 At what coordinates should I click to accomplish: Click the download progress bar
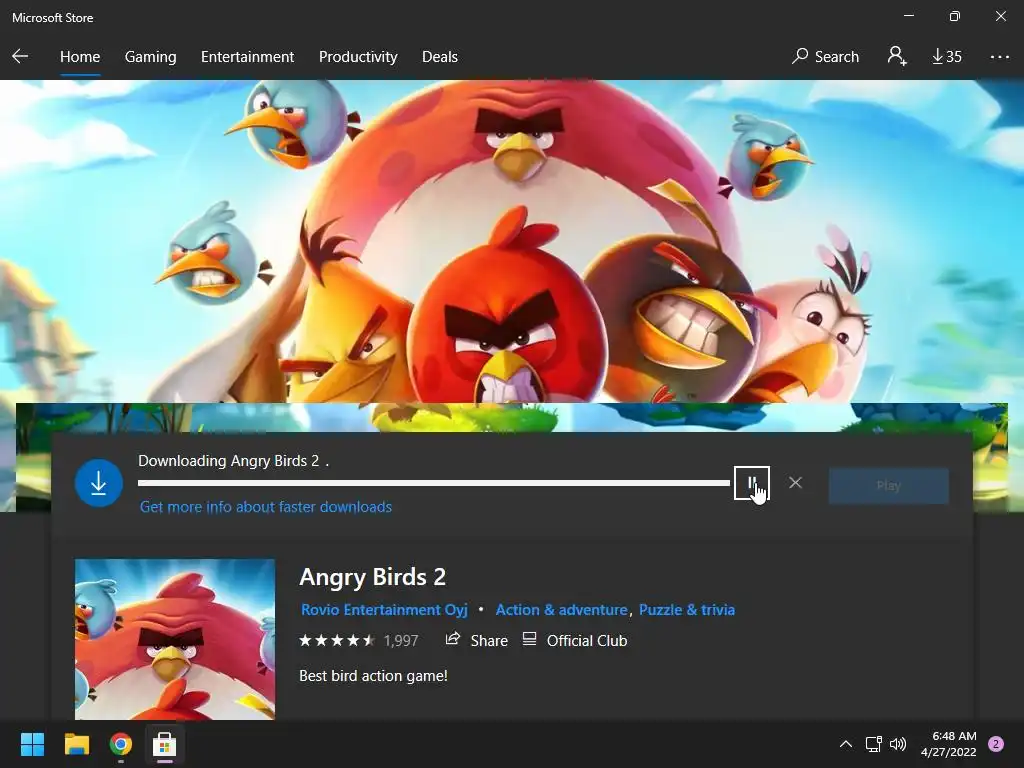pyautogui.click(x=434, y=483)
